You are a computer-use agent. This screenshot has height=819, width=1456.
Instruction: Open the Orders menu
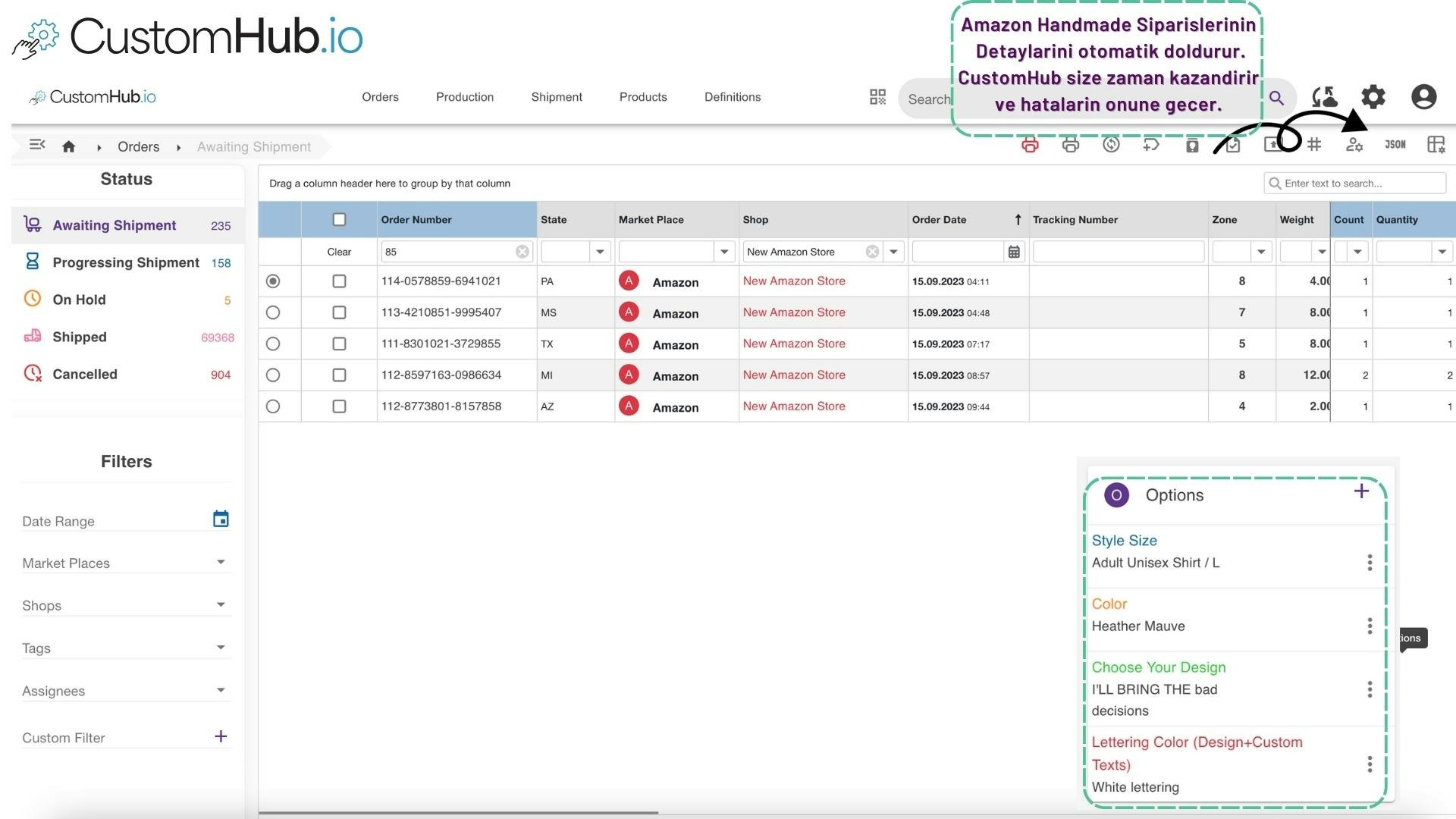[380, 97]
